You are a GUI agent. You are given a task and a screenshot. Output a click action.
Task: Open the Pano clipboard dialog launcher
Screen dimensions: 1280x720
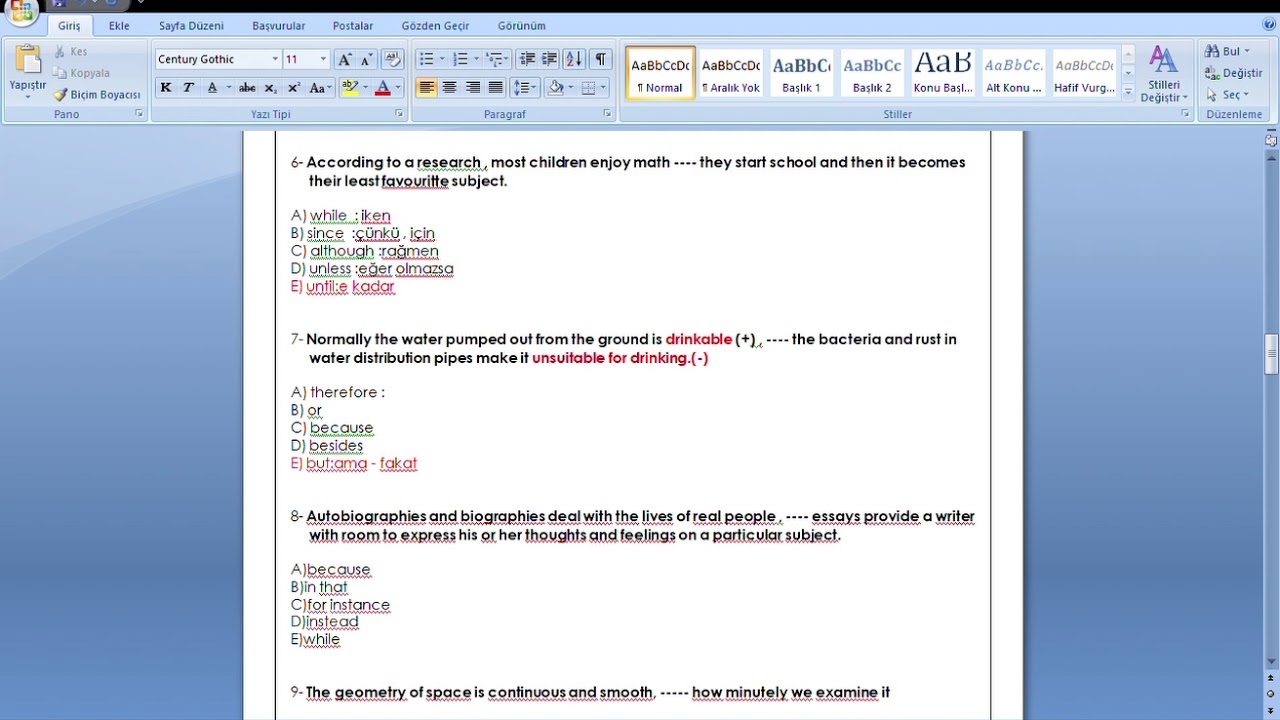(139, 114)
